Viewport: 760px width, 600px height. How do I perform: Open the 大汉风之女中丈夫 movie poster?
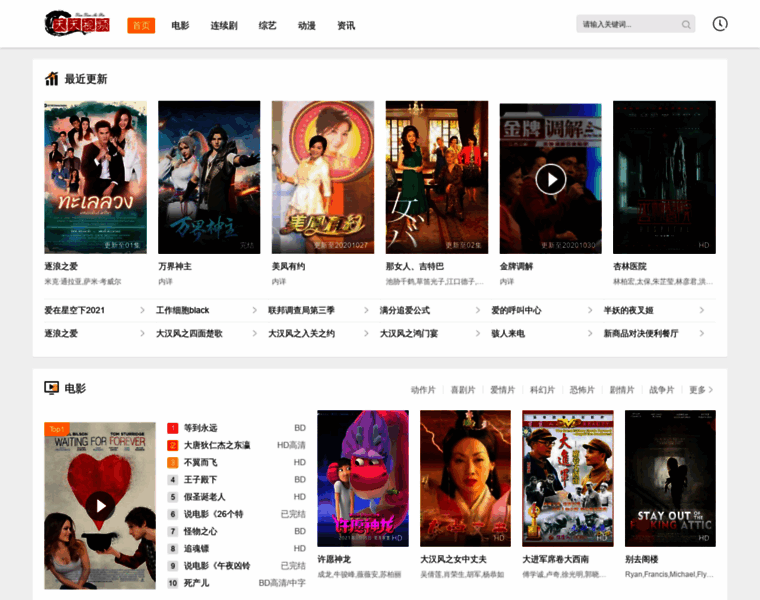pyautogui.click(x=465, y=478)
